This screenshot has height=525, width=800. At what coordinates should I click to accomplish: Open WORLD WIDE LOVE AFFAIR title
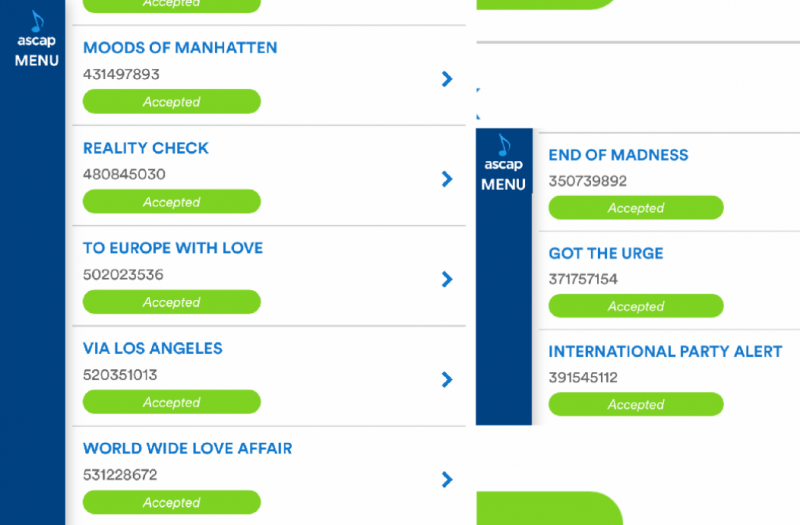pos(188,448)
